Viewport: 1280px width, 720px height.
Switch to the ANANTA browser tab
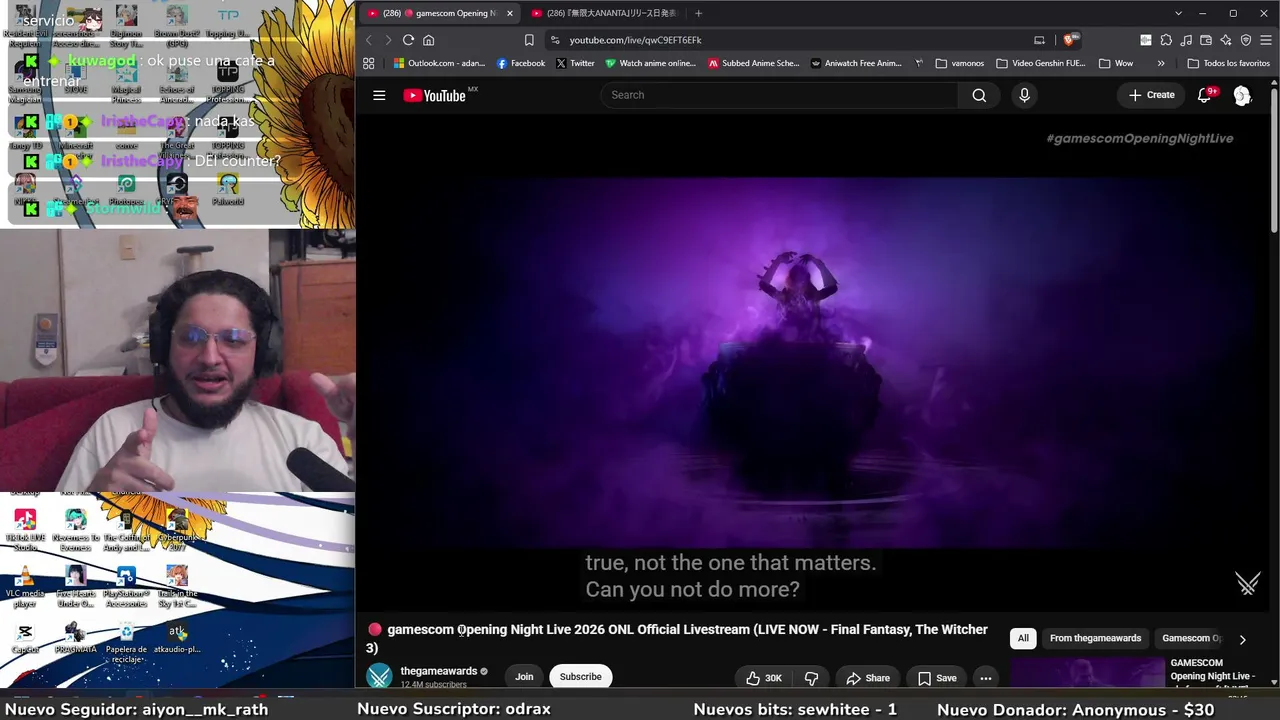point(604,13)
